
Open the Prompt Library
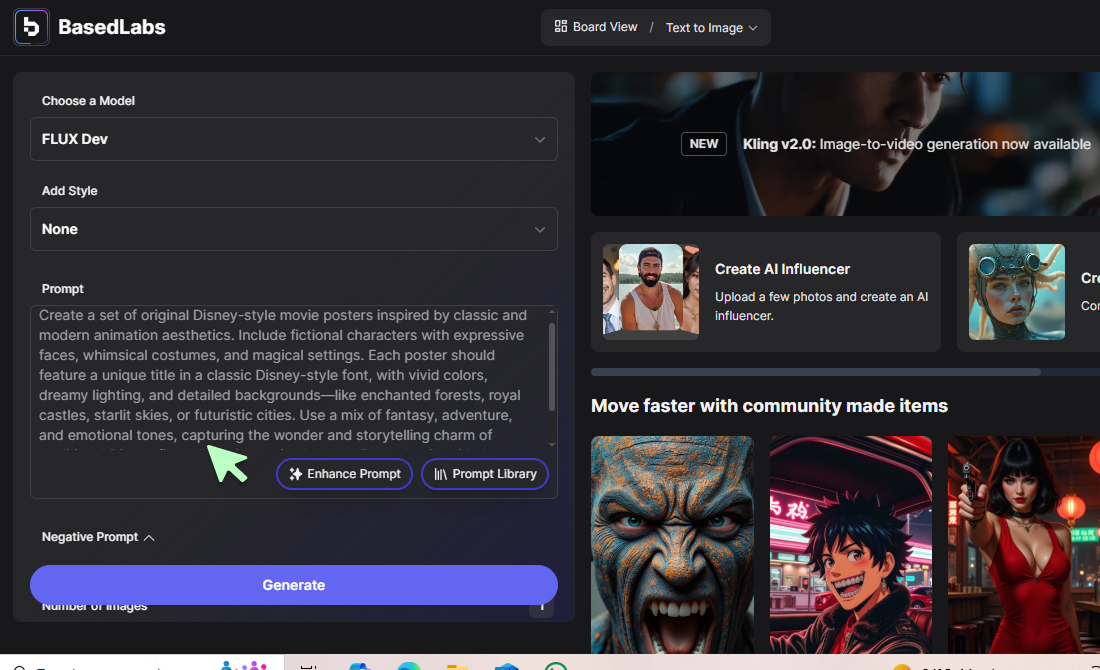coord(485,474)
